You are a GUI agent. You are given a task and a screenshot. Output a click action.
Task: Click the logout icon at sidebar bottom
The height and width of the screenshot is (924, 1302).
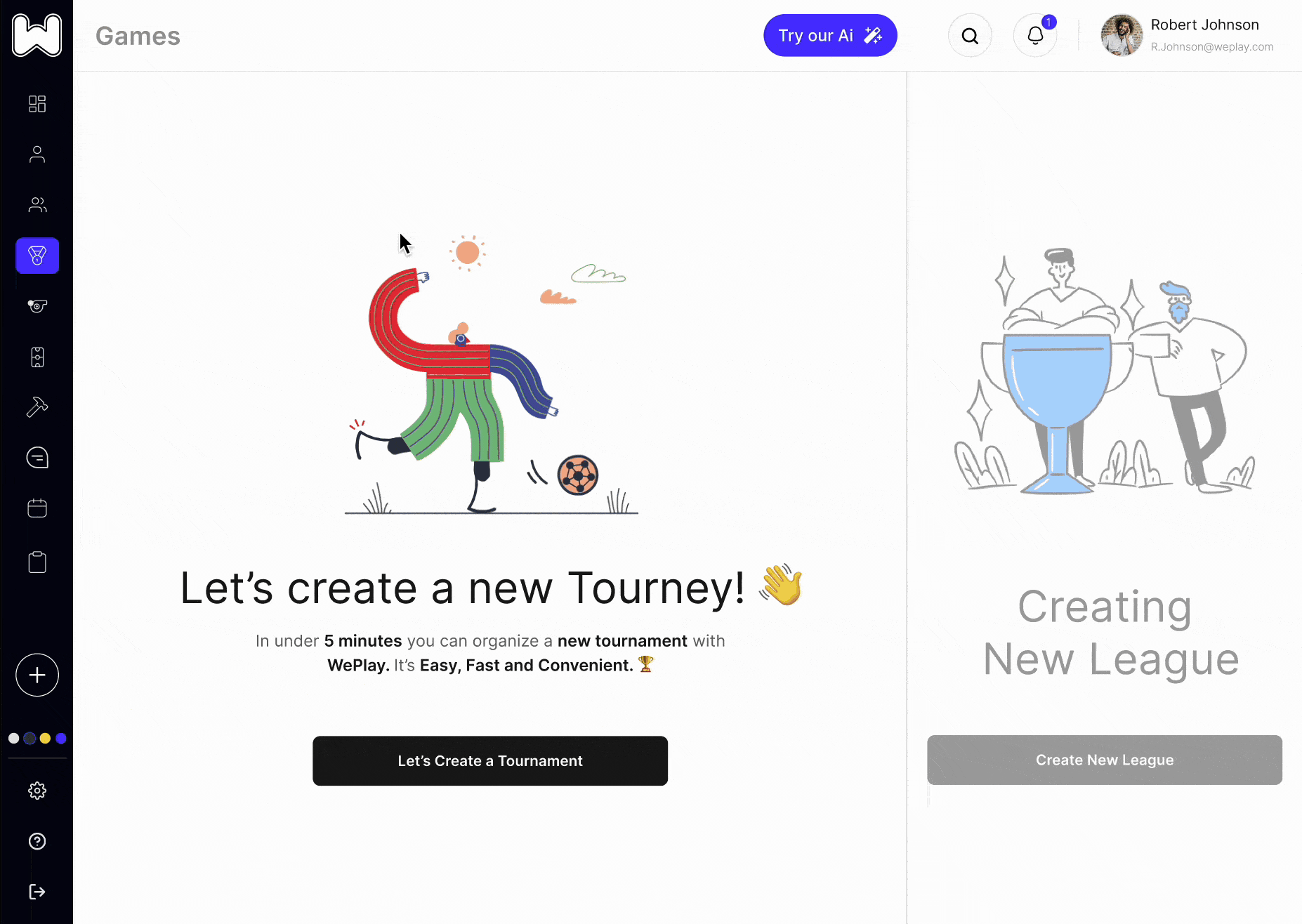point(37,892)
